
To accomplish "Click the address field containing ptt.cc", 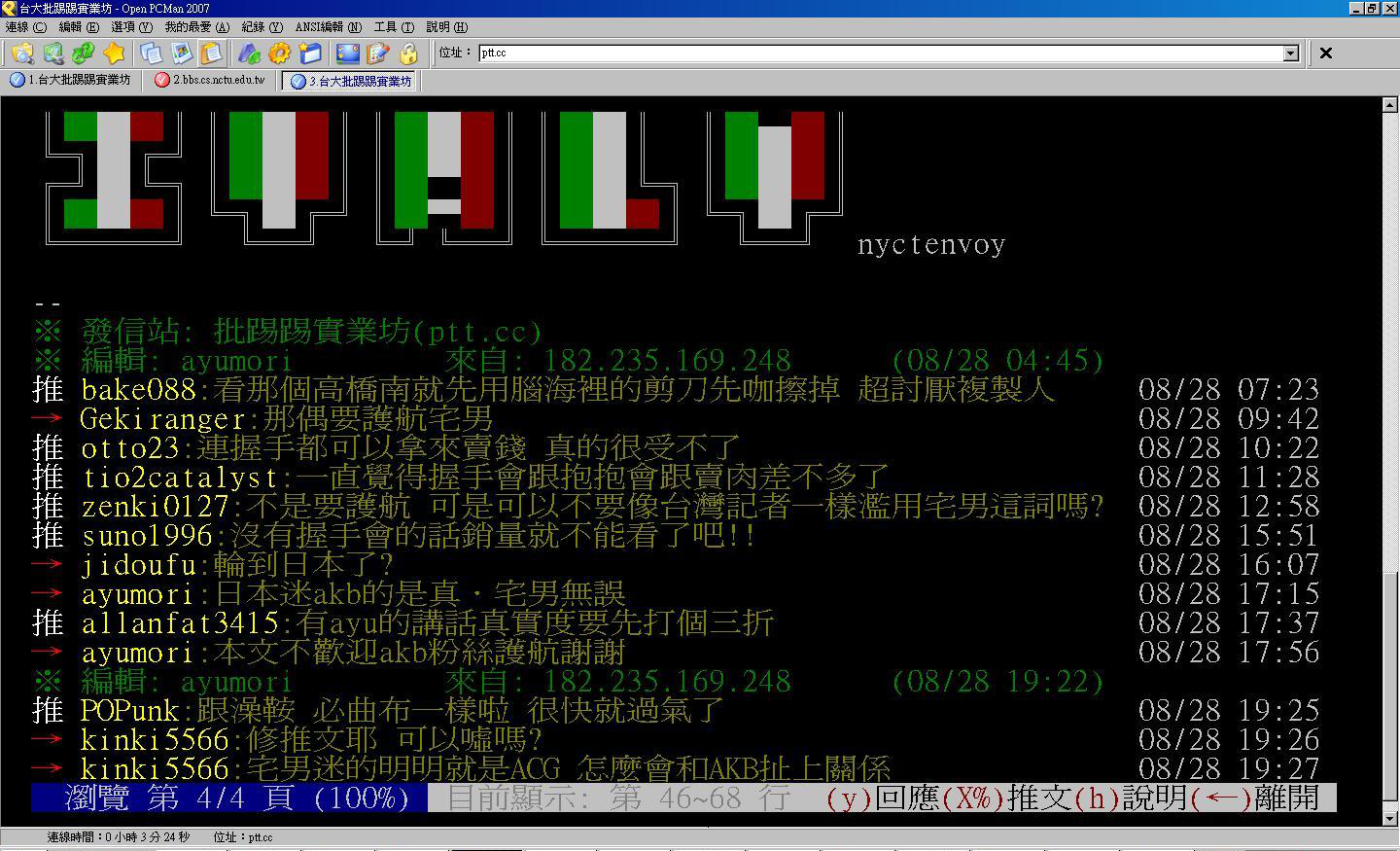I will point(881,53).
